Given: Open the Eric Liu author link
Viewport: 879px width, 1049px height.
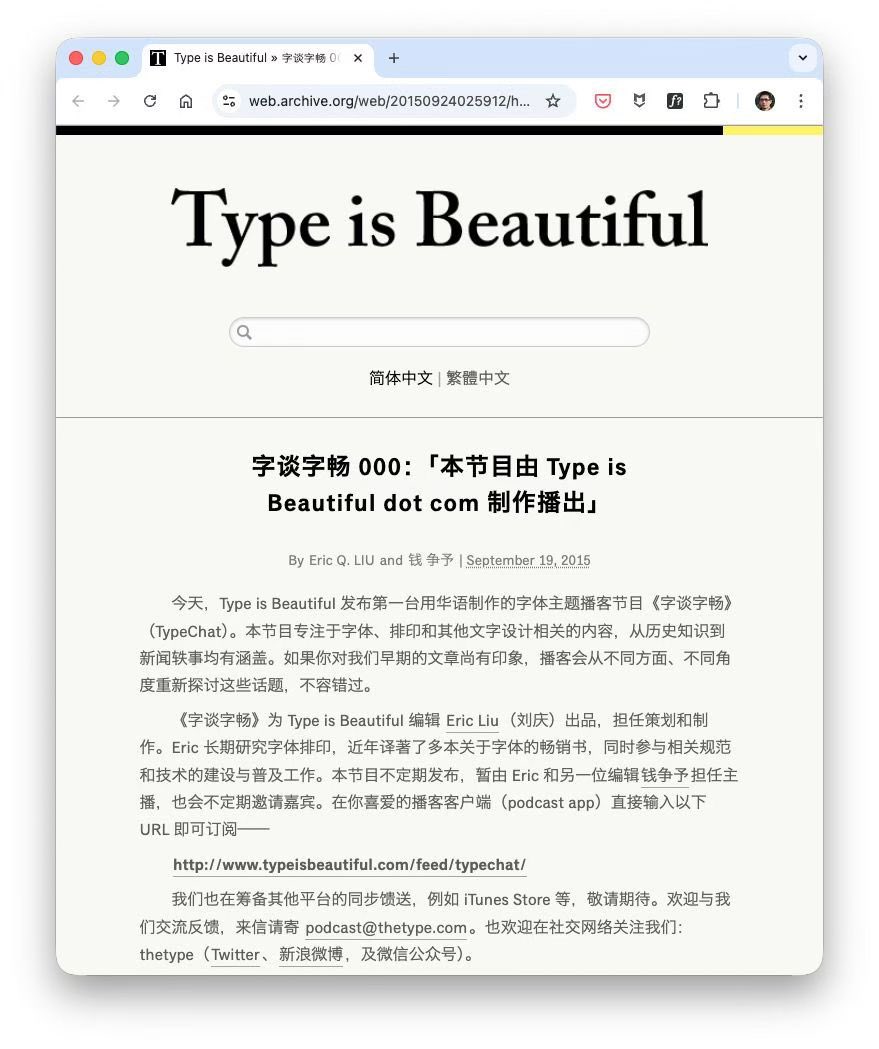Looking at the screenshot, I should click(470, 720).
